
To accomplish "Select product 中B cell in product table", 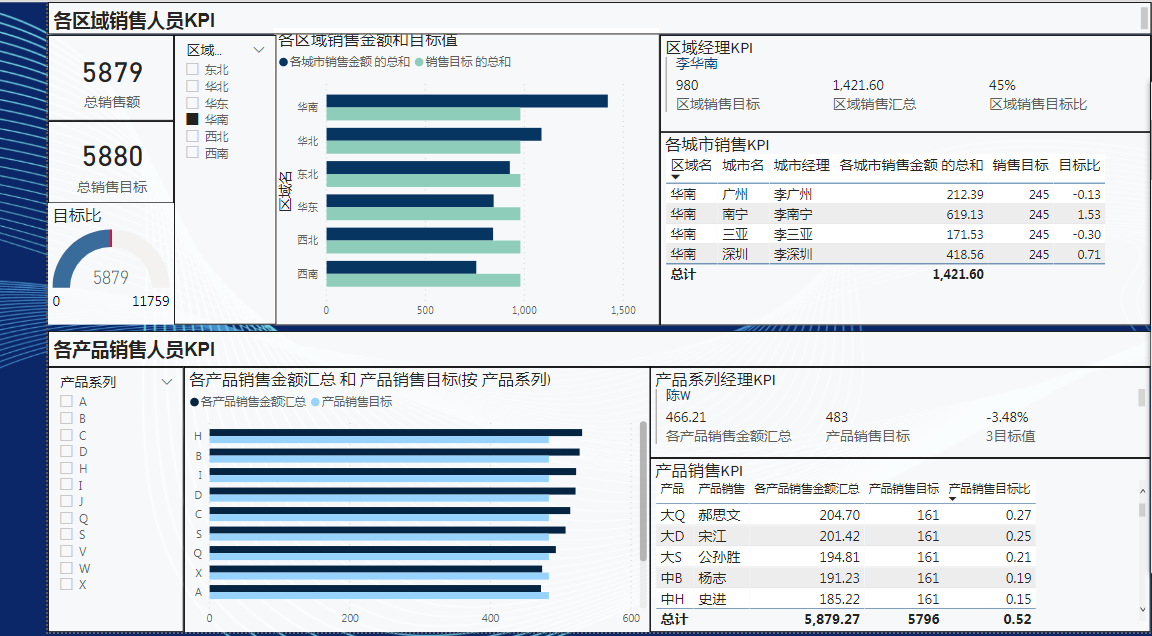I will [672, 579].
